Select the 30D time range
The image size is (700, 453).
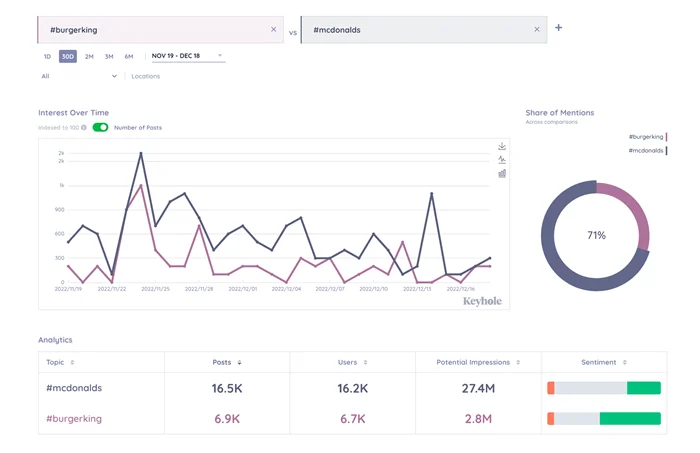click(68, 56)
